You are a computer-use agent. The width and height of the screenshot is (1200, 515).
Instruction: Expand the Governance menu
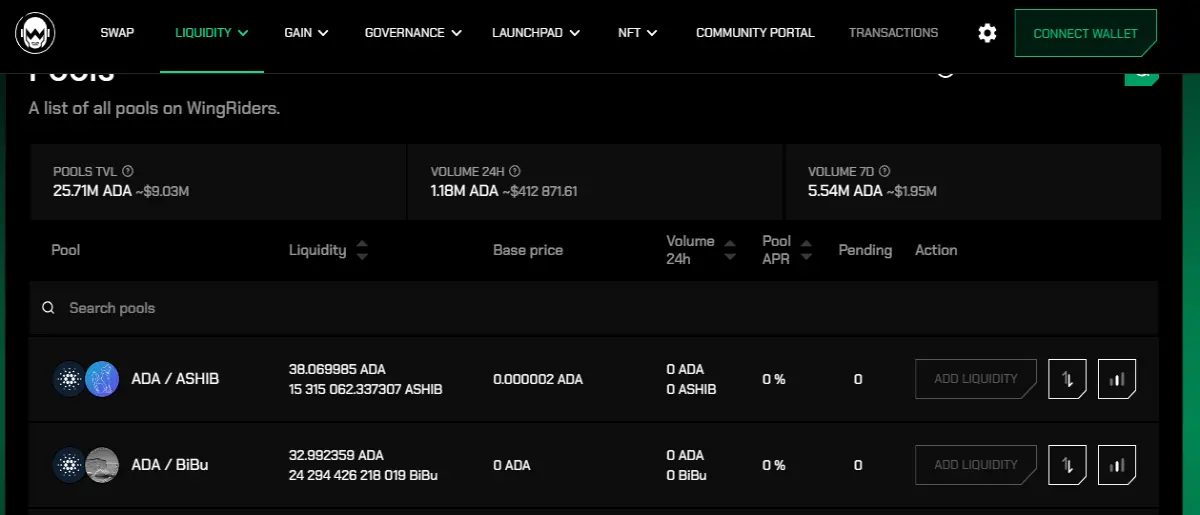[x=413, y=33]
